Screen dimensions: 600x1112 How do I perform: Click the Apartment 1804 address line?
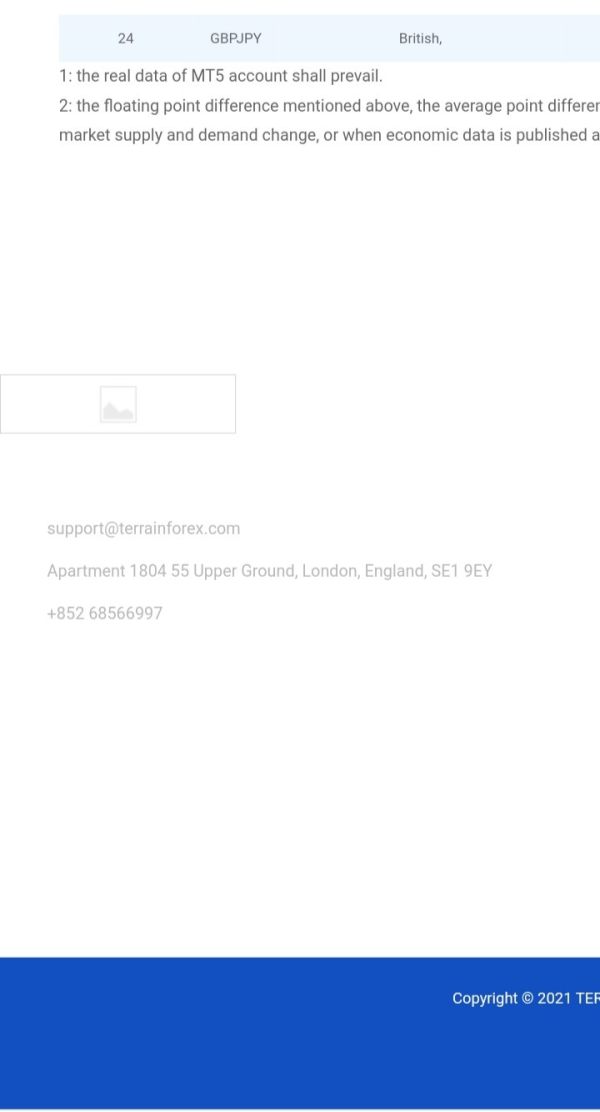270,571
